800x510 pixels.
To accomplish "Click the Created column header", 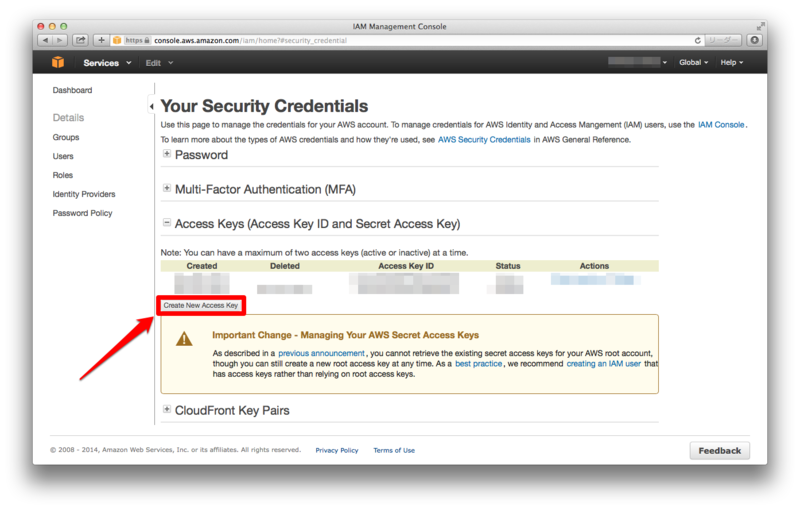I will click(202, 266).
